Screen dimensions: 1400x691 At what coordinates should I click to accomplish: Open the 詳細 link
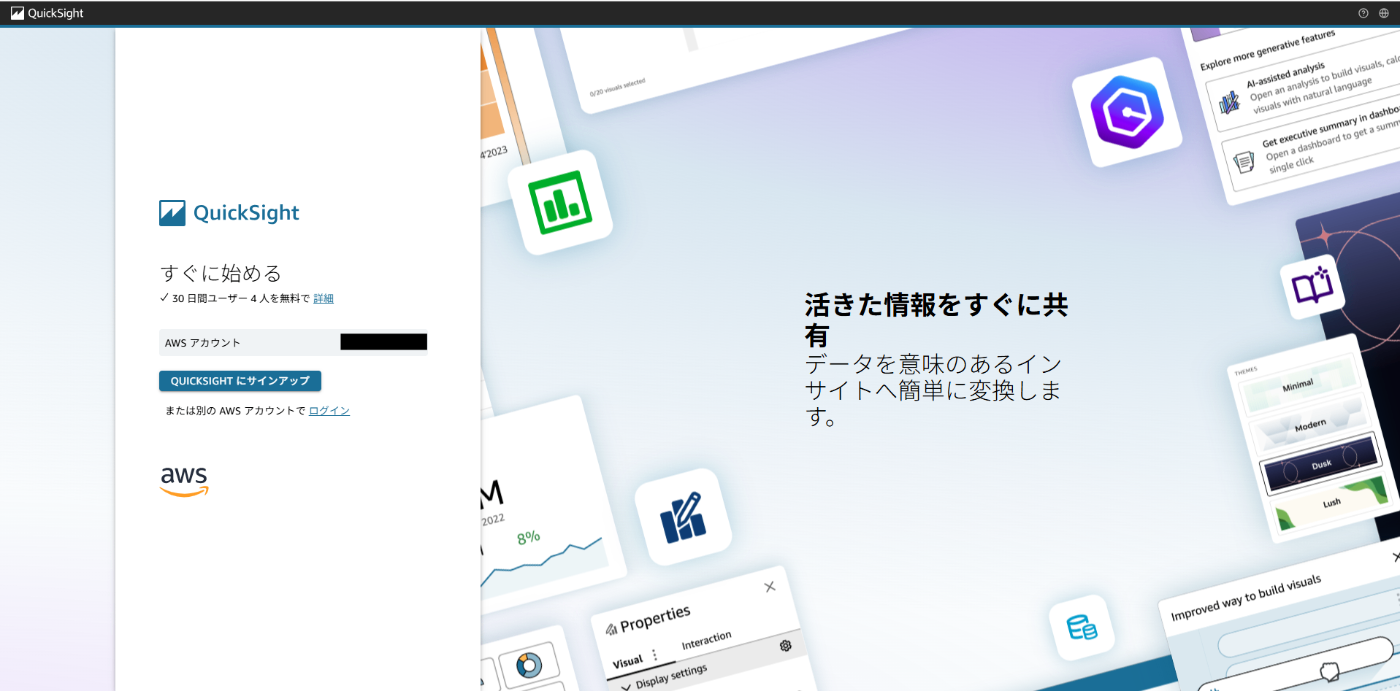coord(323,298)
